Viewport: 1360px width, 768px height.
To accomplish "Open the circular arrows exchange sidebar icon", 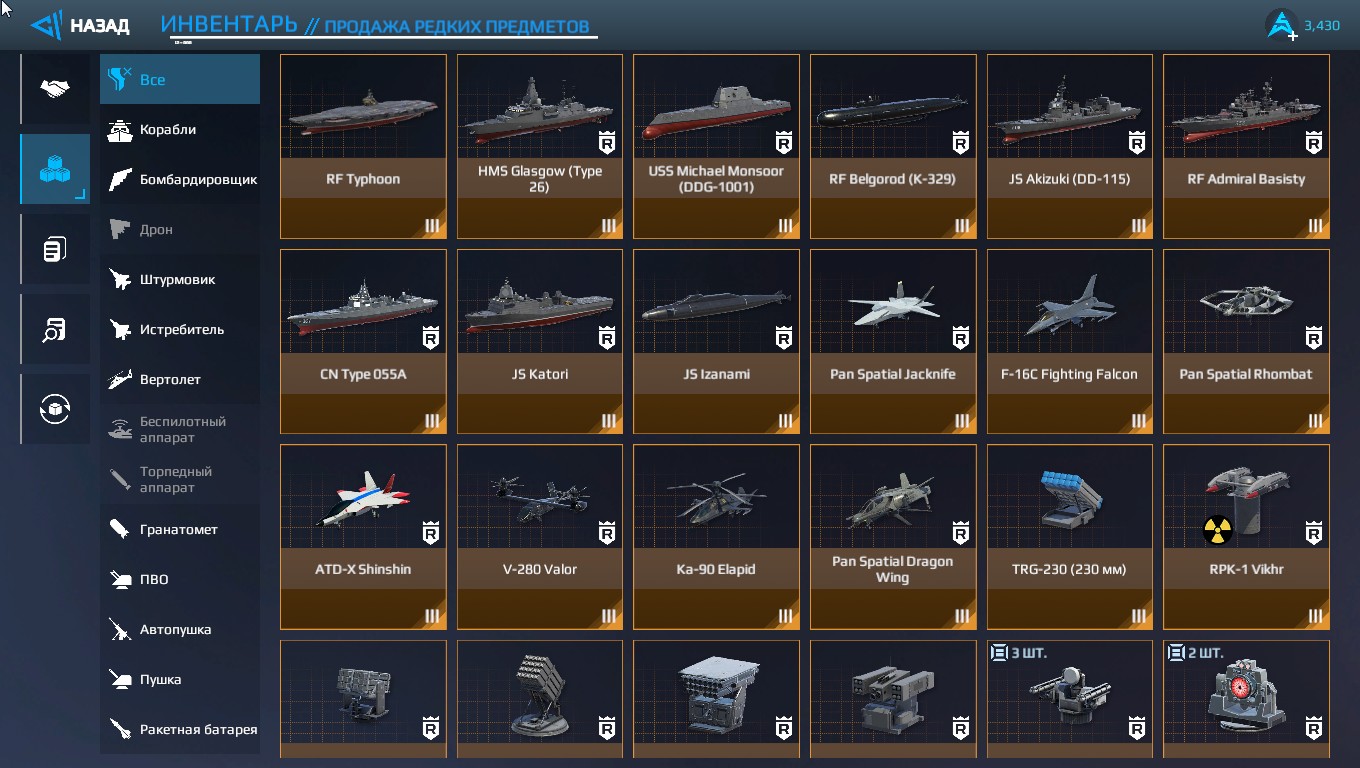I will point(55,409).
